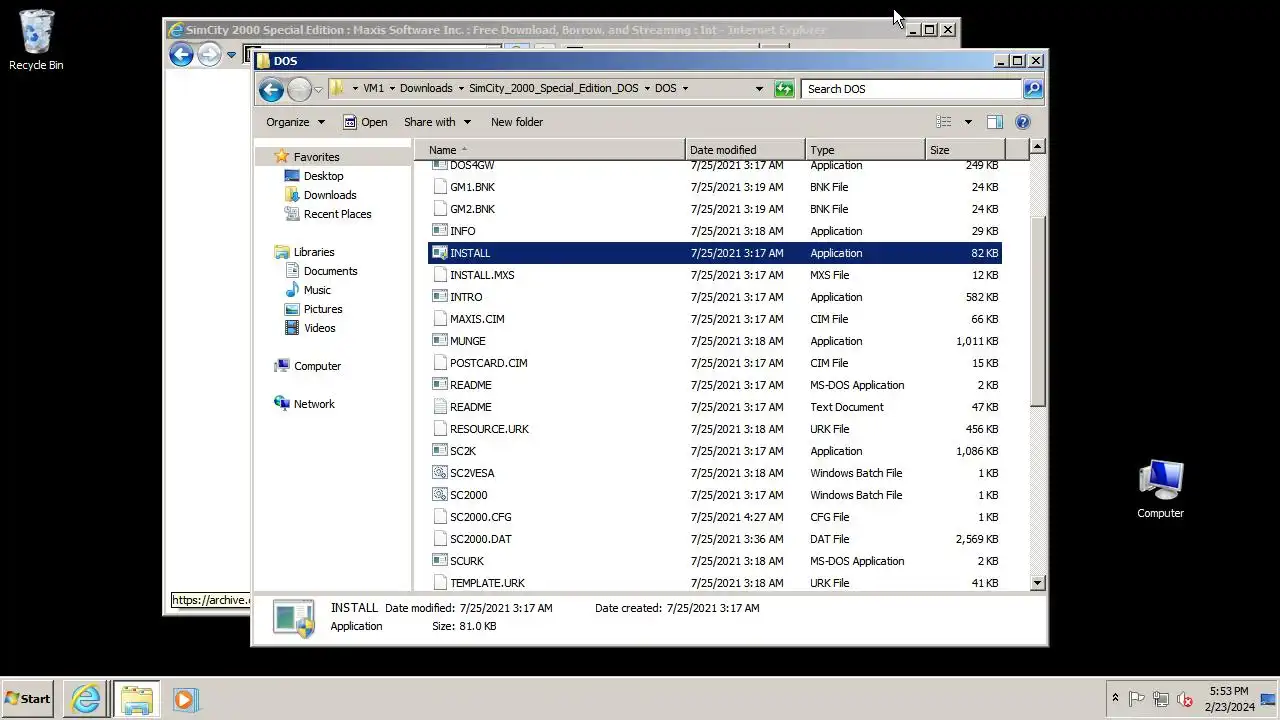The height and width of the screenshot is (720, 1280).
Task: Click the green Refresh icon by address bar
Action: coord(784,89)
